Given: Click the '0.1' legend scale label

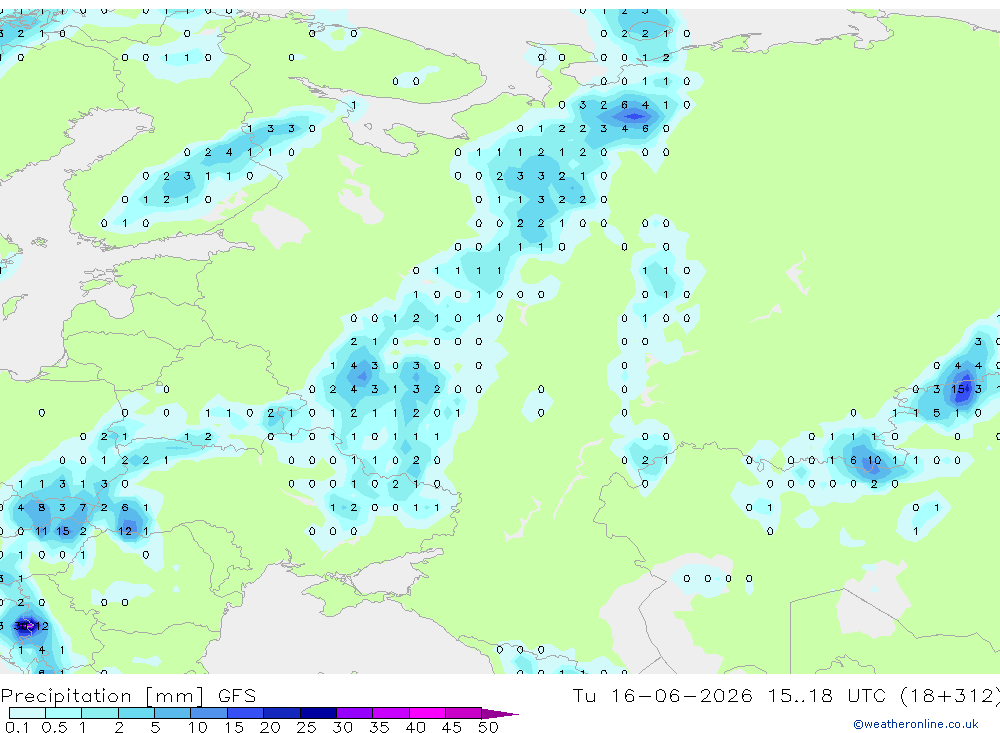Looking at the screenshot, I should tap(17, 727).
